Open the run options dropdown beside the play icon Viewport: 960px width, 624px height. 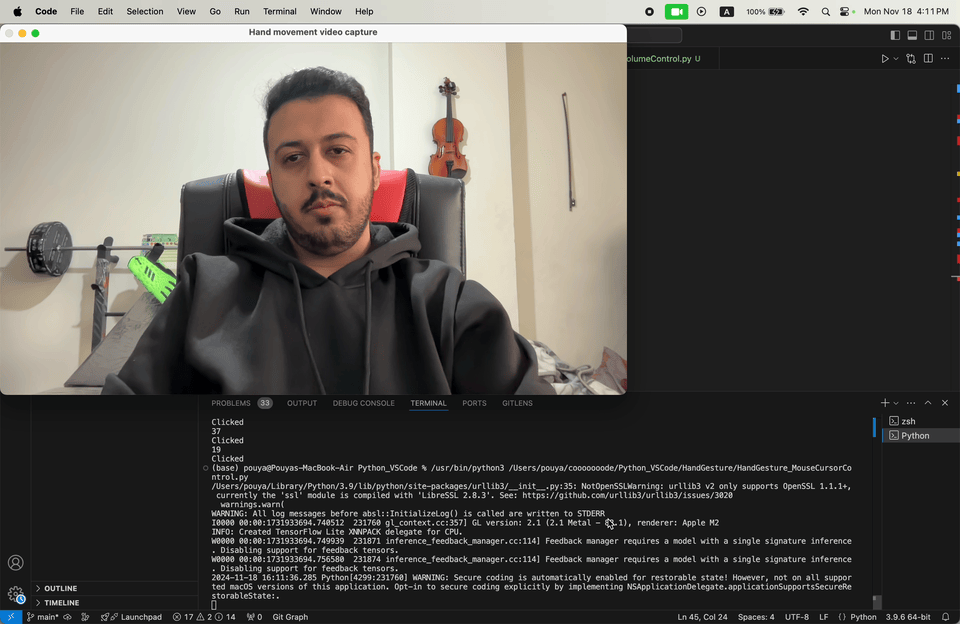[896, 59]
